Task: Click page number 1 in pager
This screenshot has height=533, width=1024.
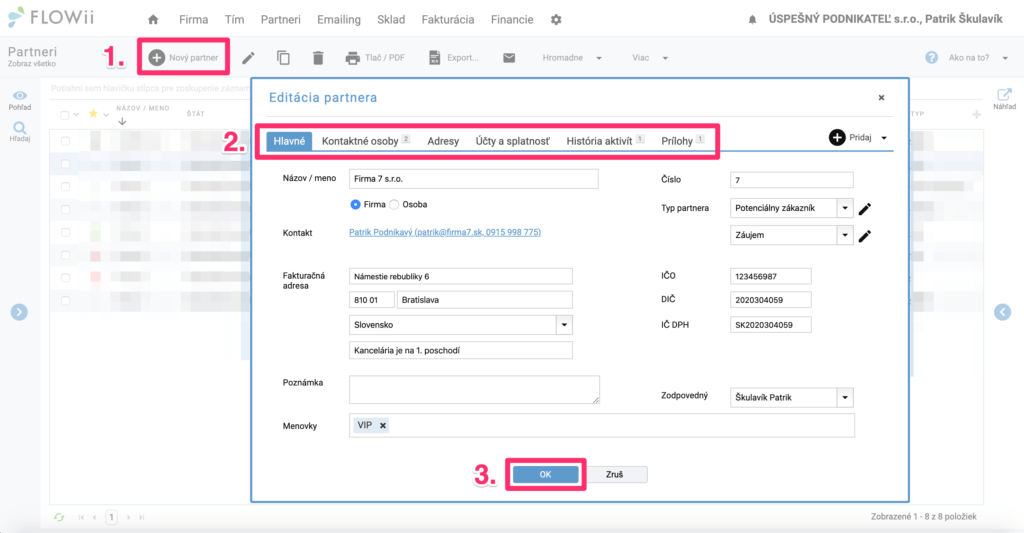Action: tap(111, 517)
